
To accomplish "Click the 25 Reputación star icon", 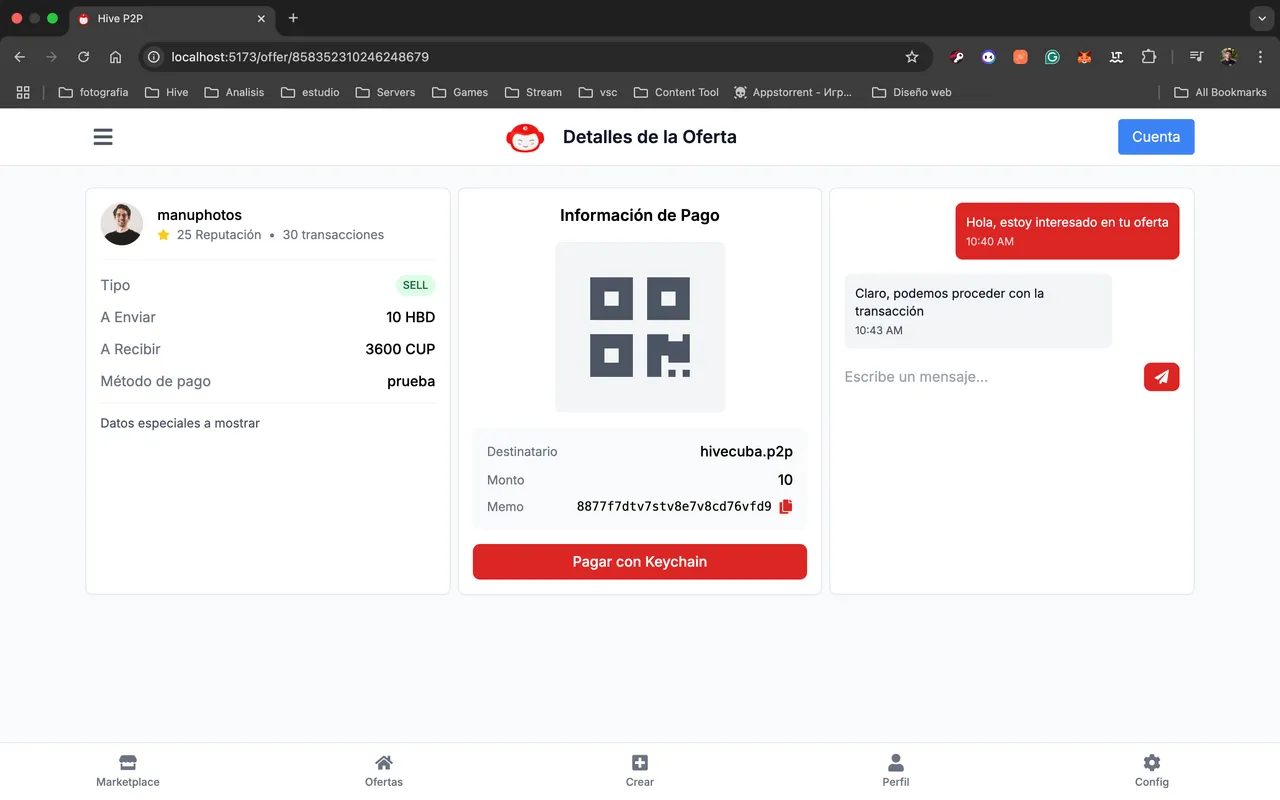I will pyautogui.click(x=164, y=235).
